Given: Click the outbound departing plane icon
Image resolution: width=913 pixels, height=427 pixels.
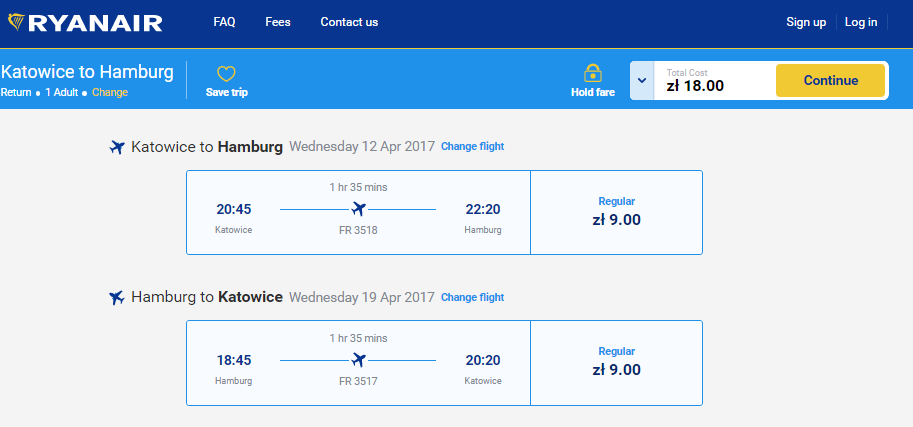Looking at the screenshot, I should tap(117, 147).
